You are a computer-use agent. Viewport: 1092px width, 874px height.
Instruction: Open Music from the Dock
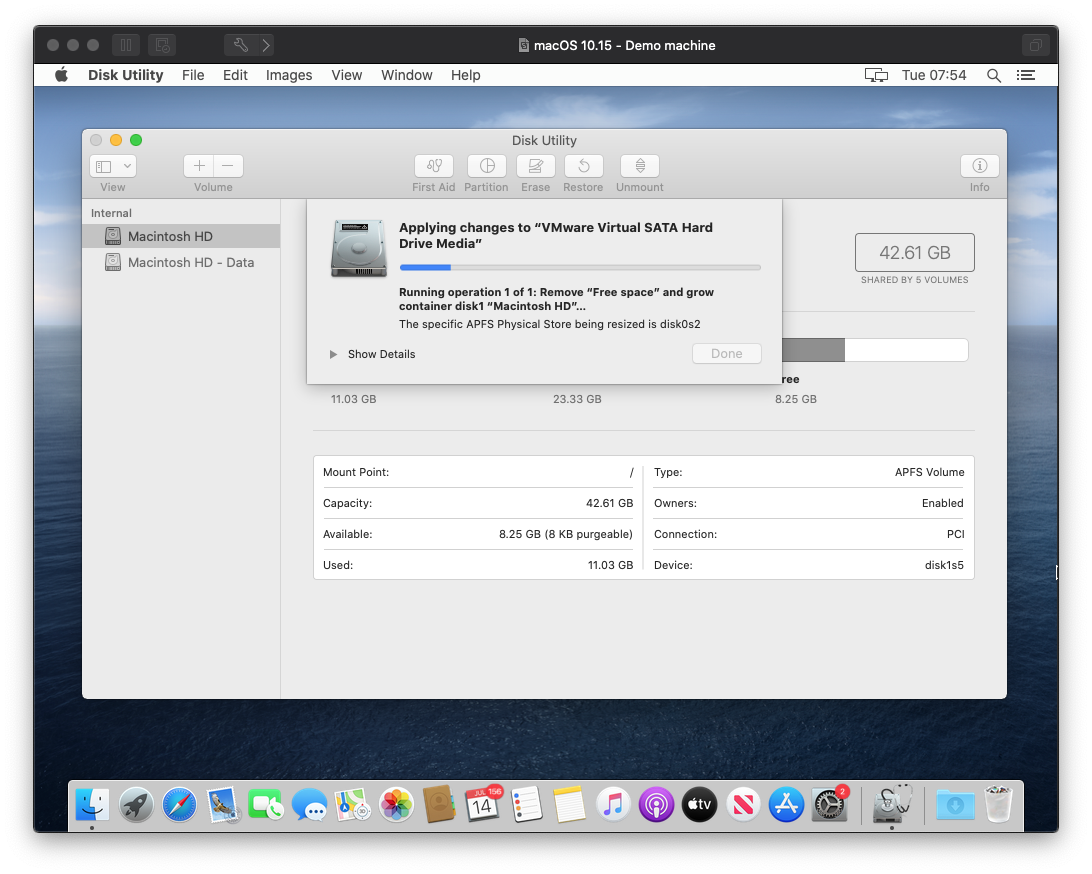click(613, 805)
